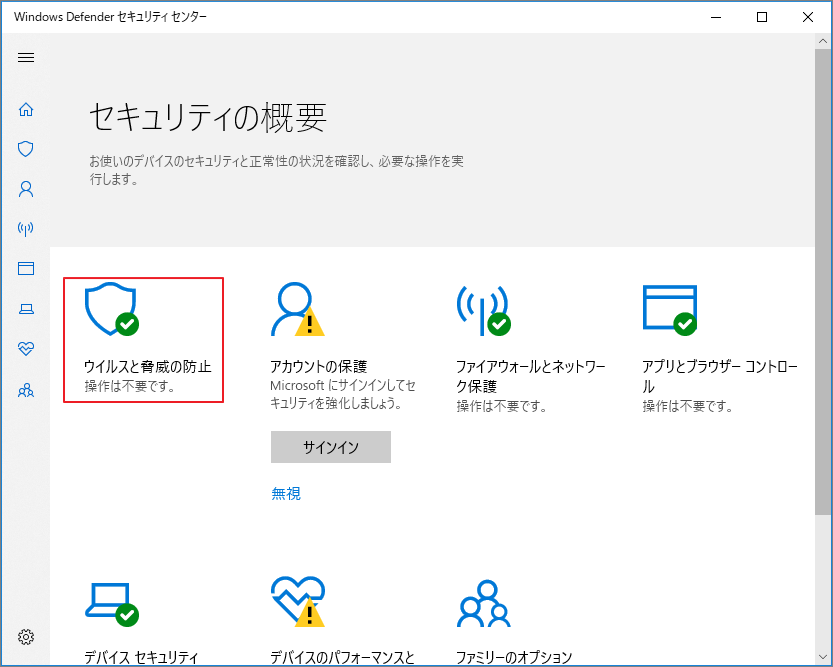Open the firewall and network sidebar icon
This screenshot has width=833, height=667.
(26, 229)
